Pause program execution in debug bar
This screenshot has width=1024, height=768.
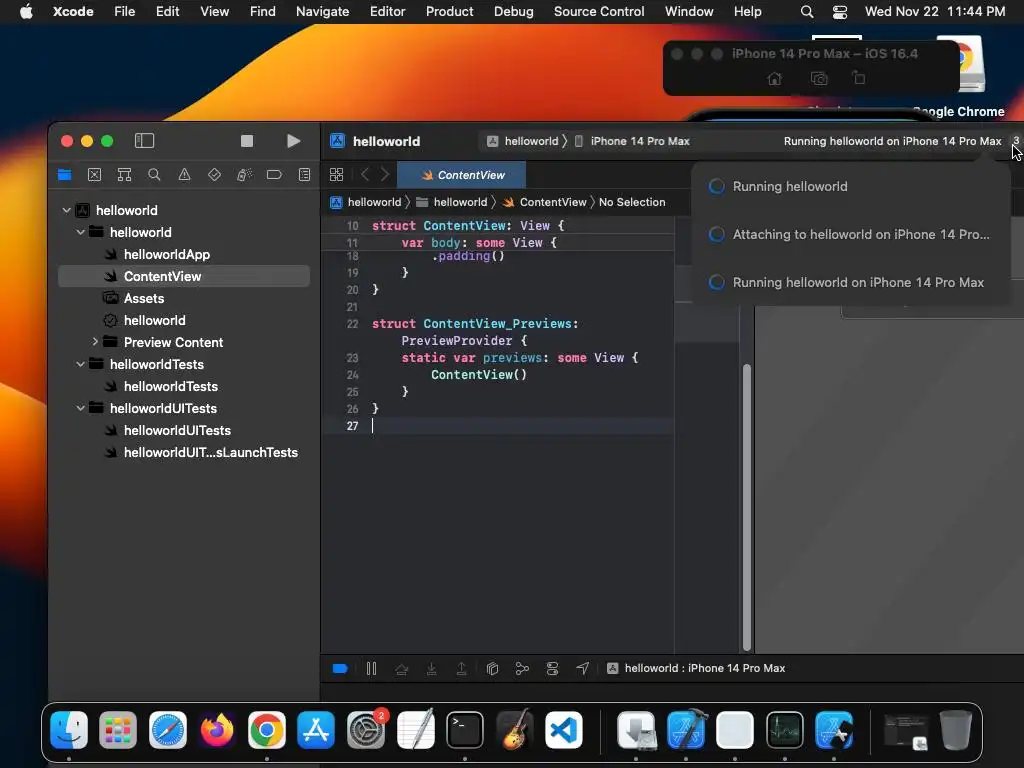[x=372, y=669]
